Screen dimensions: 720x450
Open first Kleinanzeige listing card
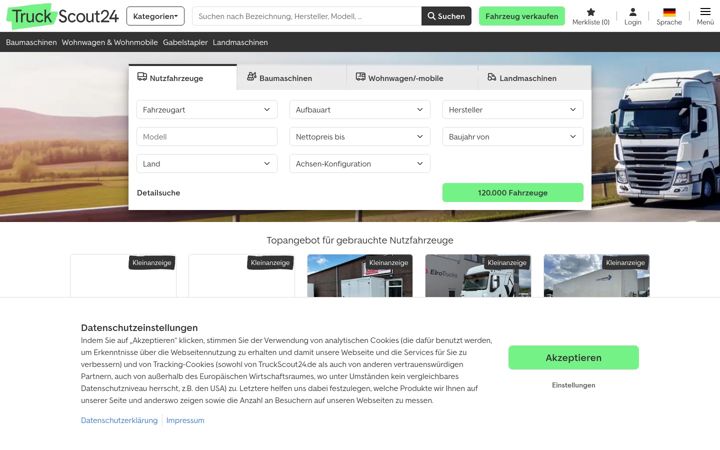coord(123,276)
